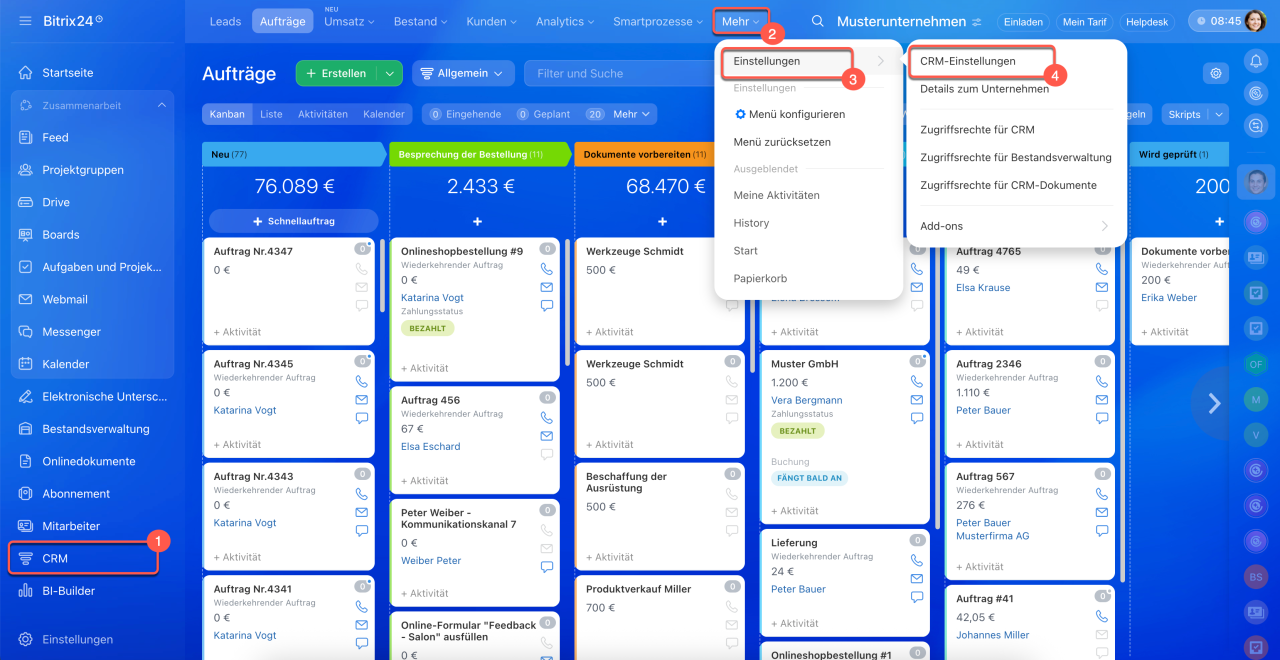The width and height of the screenshot is (1280, 660).
Task: Click the plus under 2.433 € column
Action: [477, 221]
